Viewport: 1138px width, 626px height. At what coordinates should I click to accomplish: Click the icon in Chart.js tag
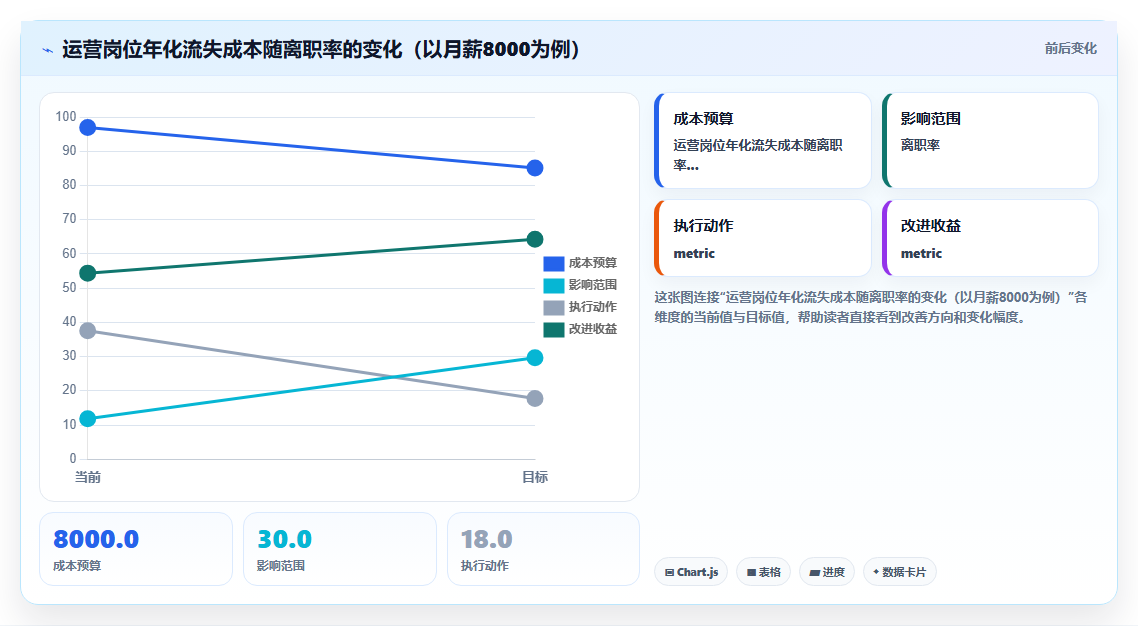point(669,572)
